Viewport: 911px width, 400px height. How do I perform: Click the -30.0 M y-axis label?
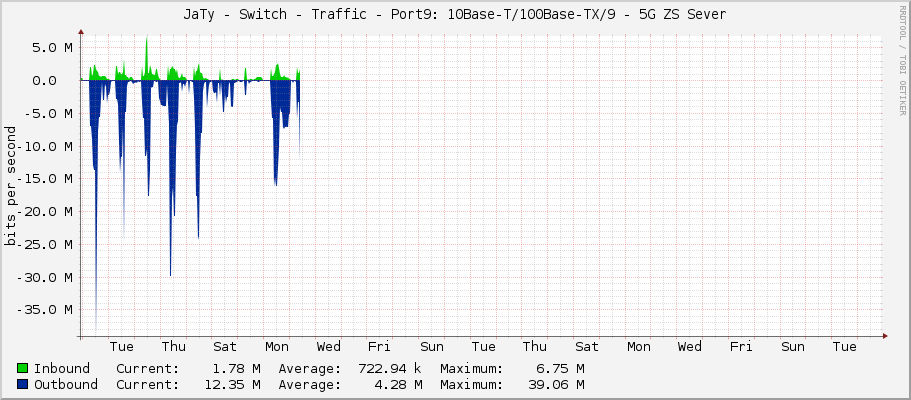46,277
